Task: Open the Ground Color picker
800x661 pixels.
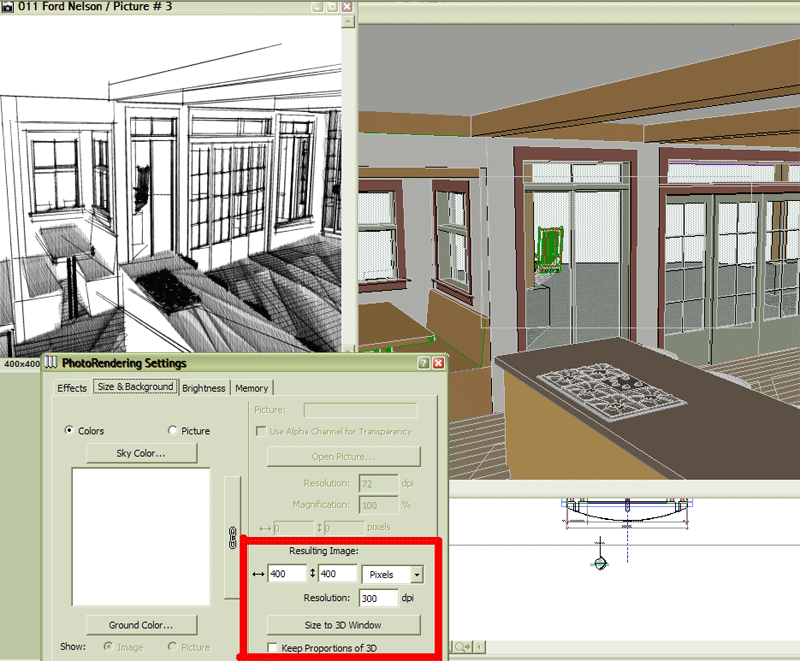Action: click(x=141, y=625)
